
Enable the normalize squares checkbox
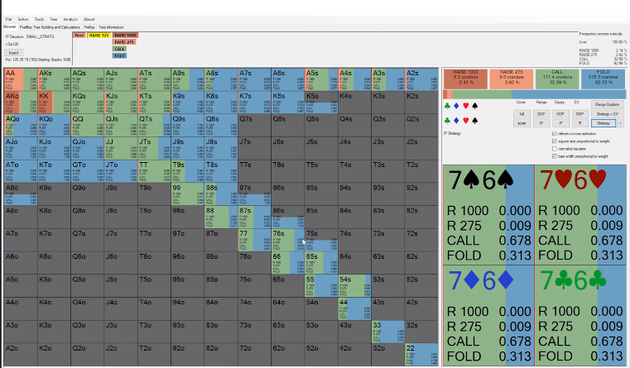pyautogui.click(x=554, y=149)
